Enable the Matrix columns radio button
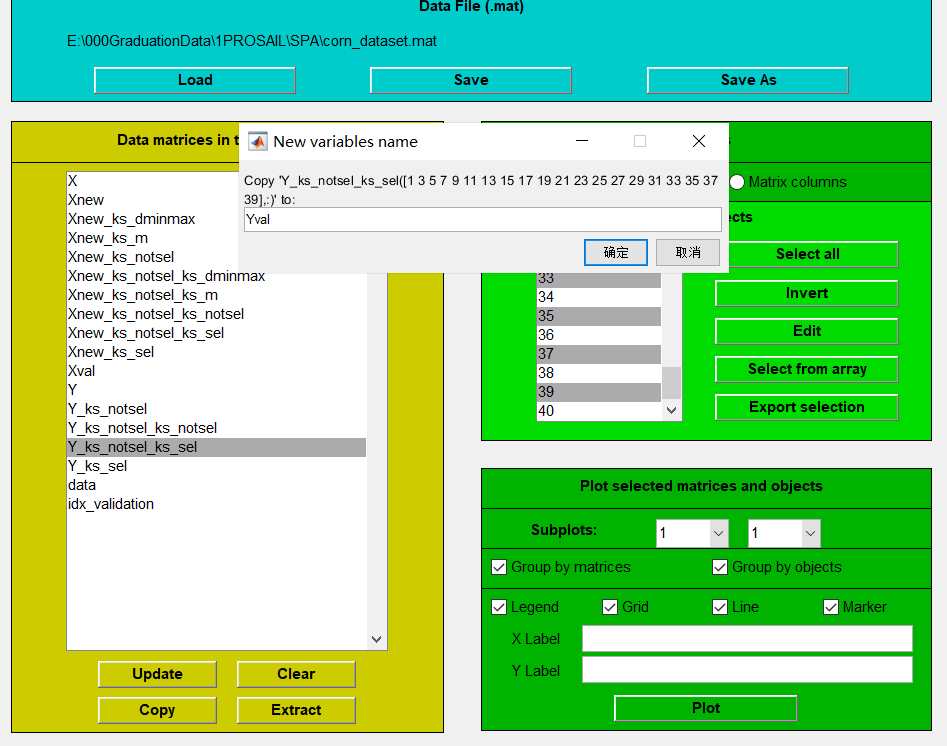The width and height of the screenshot is (947, 746). [737, 182]
